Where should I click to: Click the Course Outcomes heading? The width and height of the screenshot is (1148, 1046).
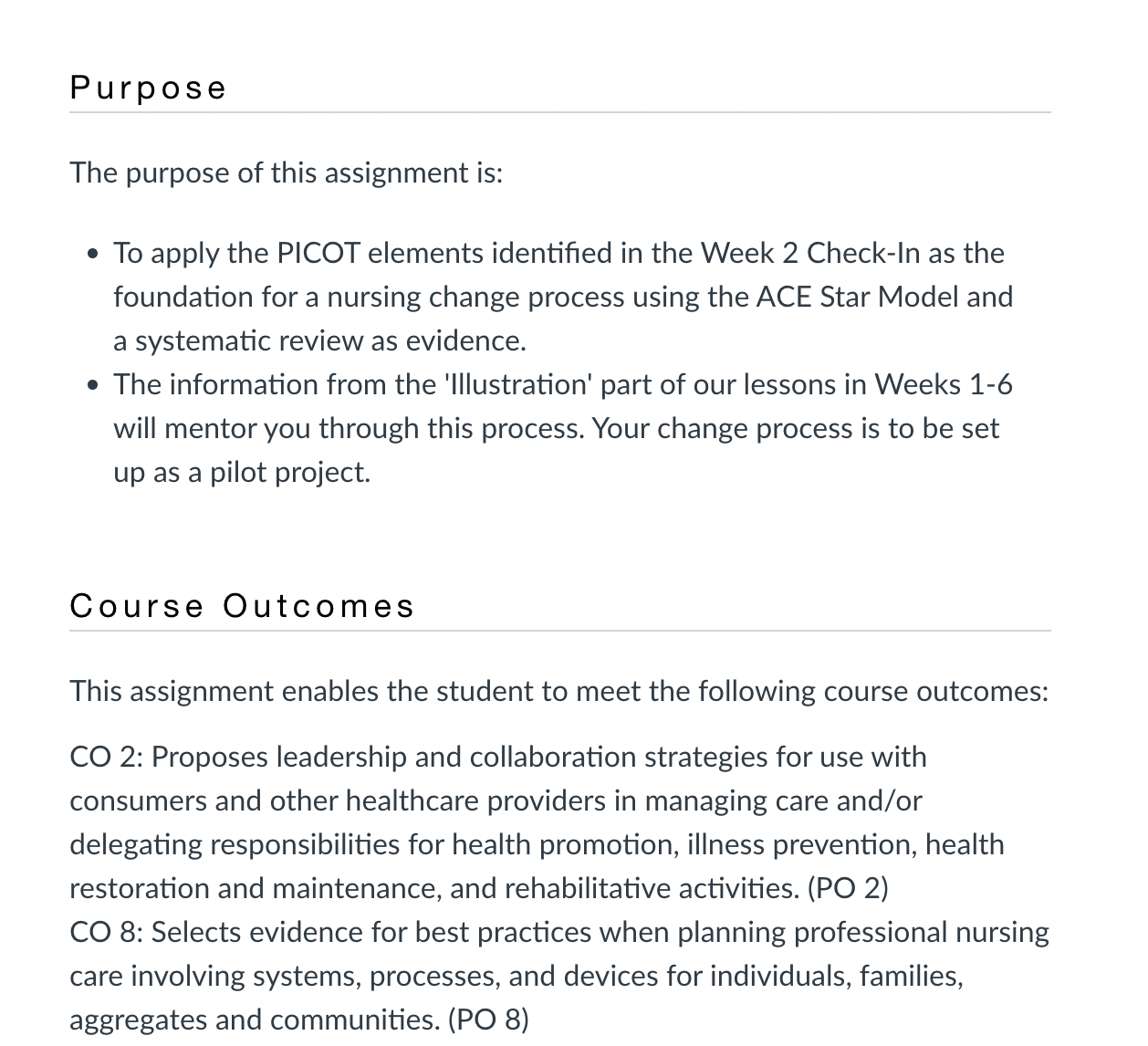click(243, 606)
